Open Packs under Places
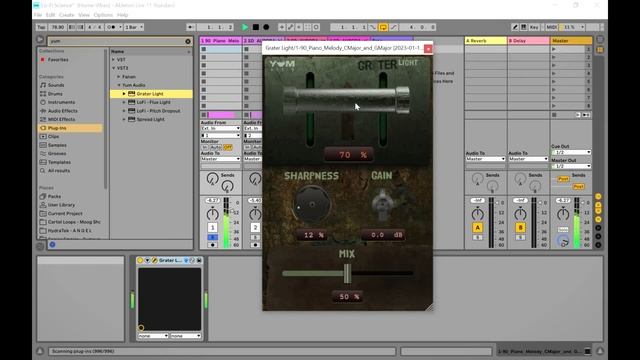This screenshot has width=640, height=360. pos(54,196)
